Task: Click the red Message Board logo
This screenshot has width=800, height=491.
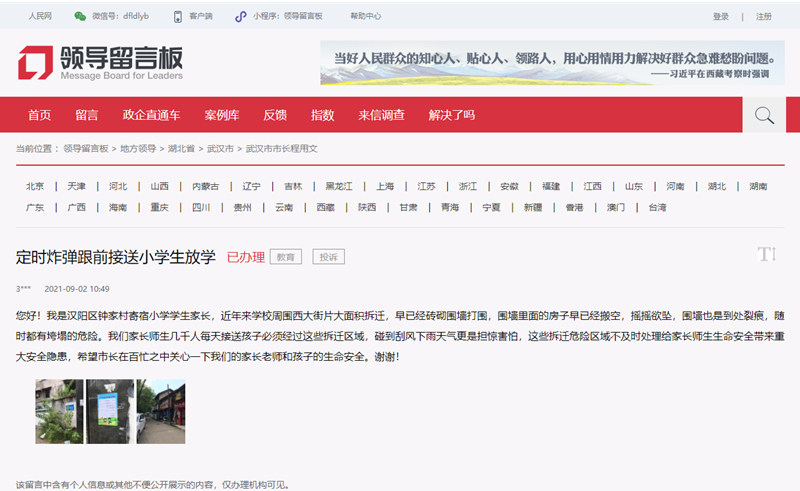Action: point(36,64)
